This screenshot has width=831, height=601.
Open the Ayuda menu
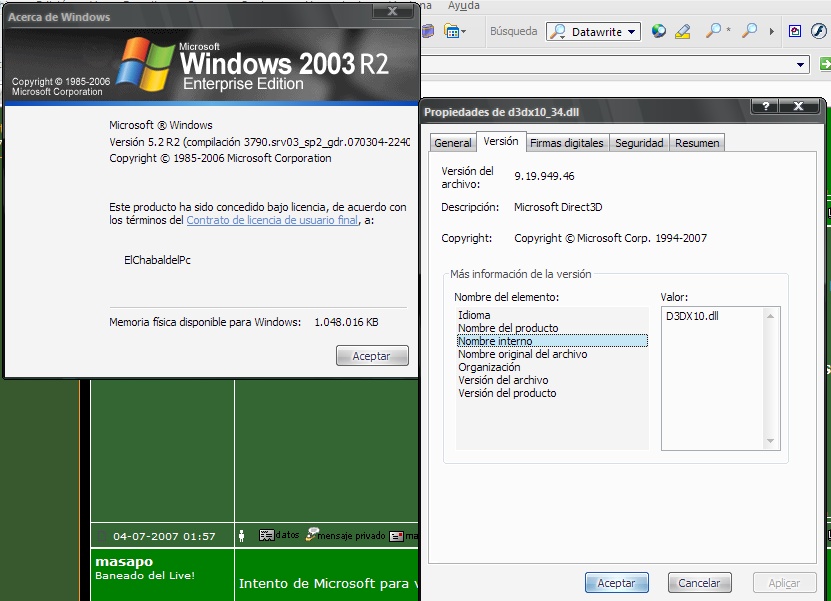(464, 5)
